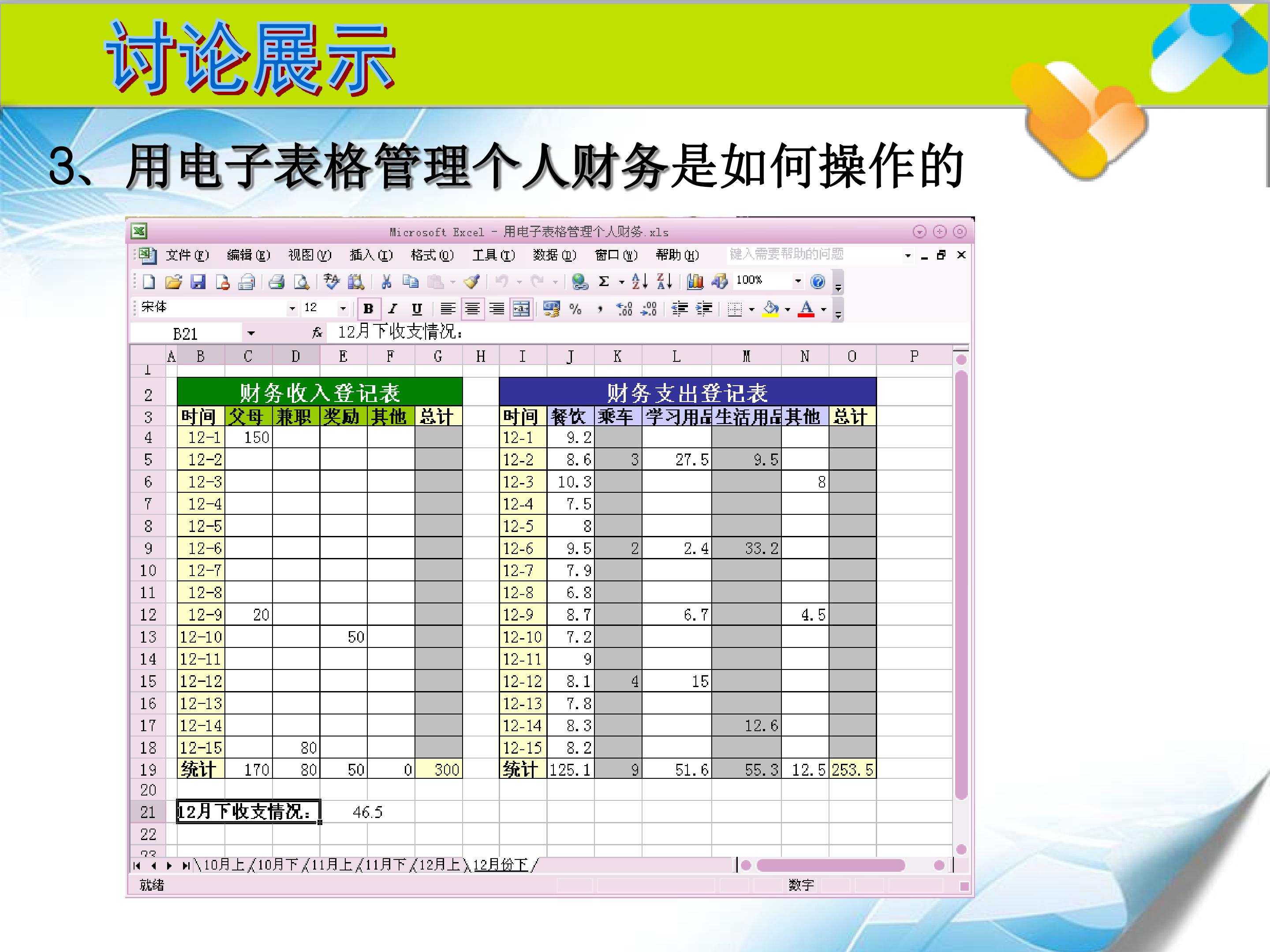Screen dimensions: 1270x952
Task: Select the column G header
Action: tap(438, 357)
